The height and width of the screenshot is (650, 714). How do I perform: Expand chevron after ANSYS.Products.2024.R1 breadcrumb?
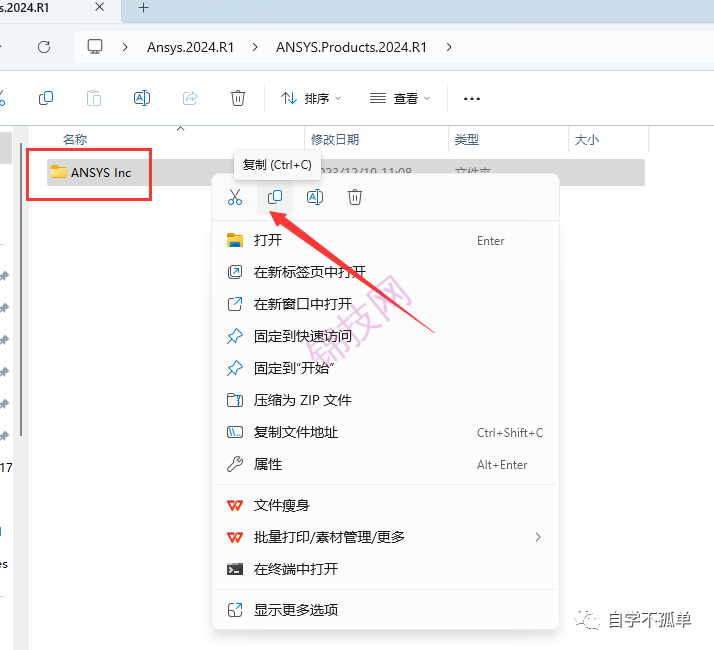point(449,47)
